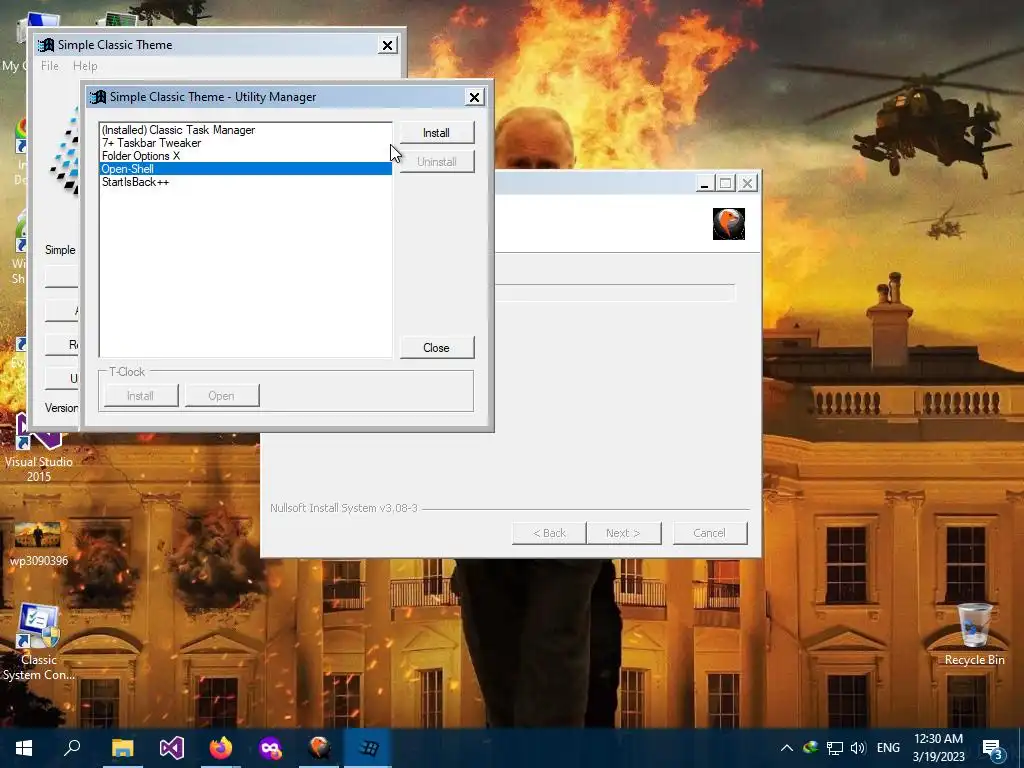Show hidden tray icons
The width and height of the screenshot is (1024, 768).
pyautogui.click(x=787, y=748)
